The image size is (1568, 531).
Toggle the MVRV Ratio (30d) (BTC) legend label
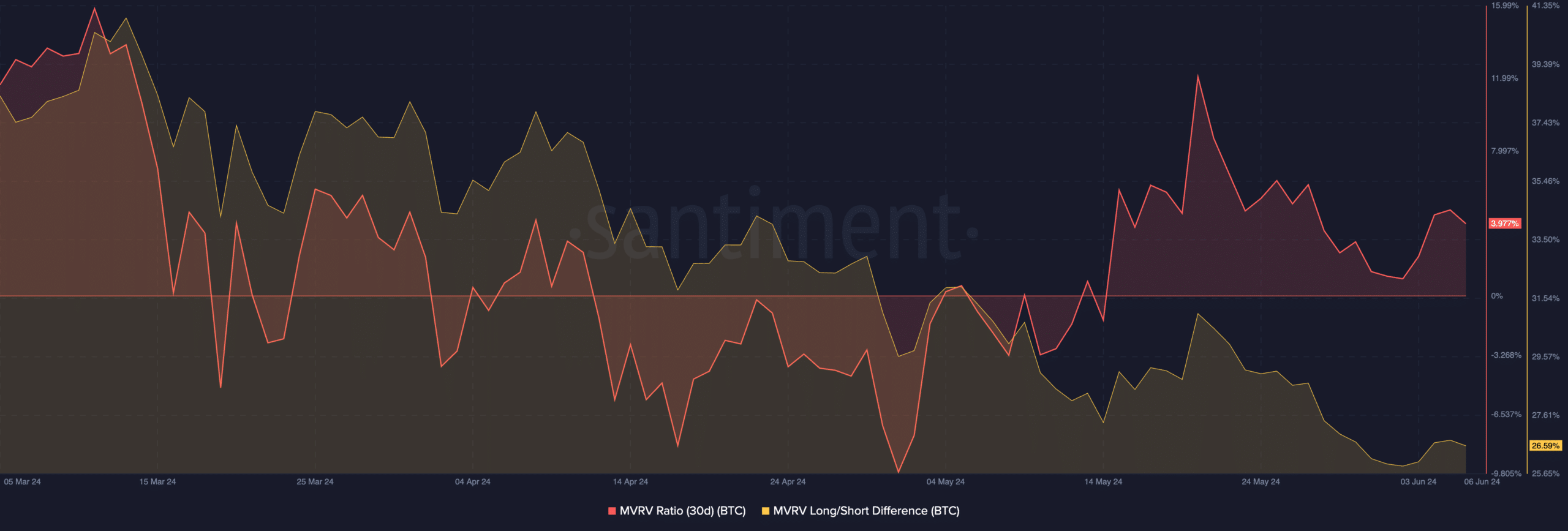pyautogui.click(x=682, y=511)
